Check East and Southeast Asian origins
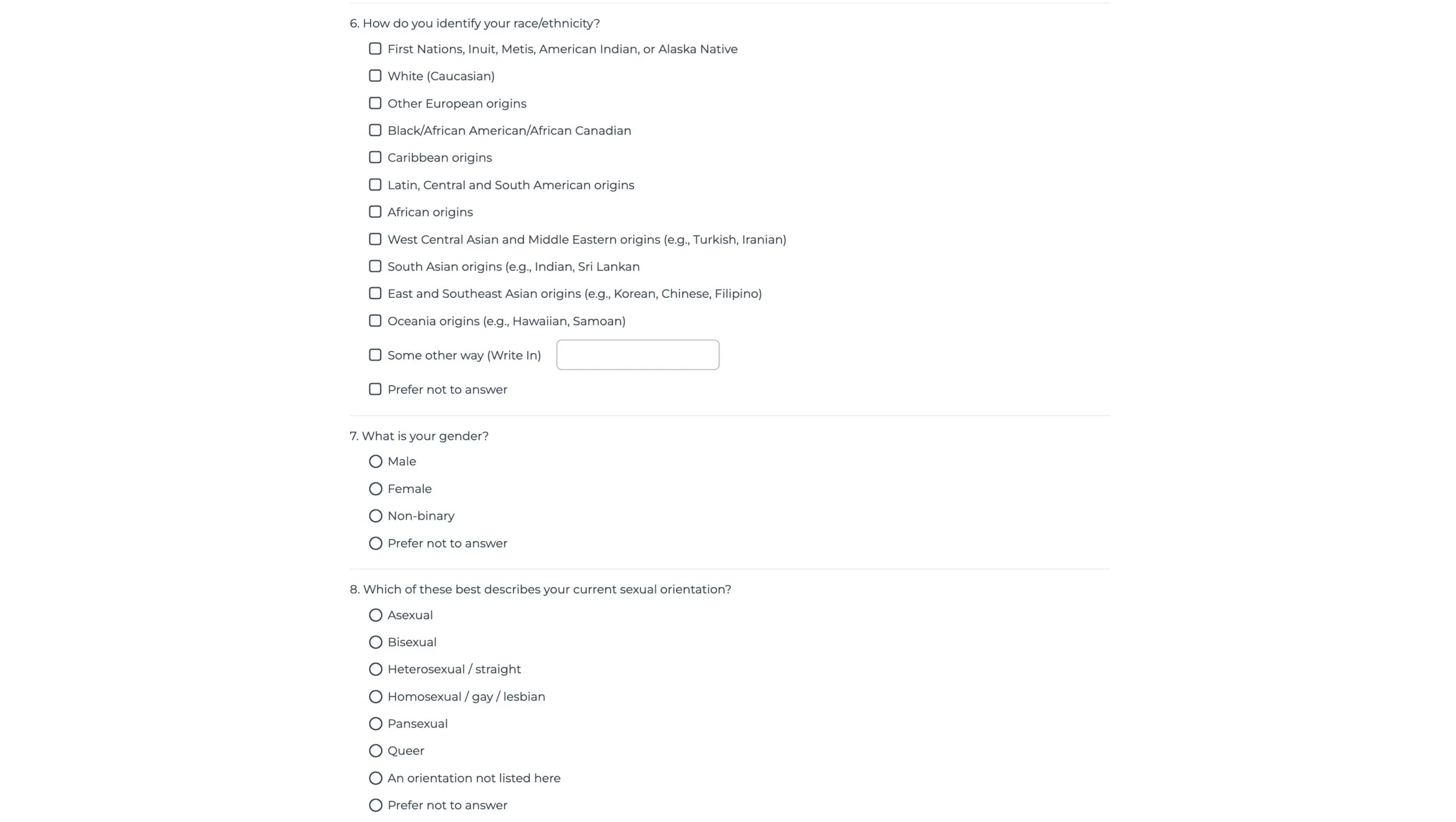 [375, 293]
